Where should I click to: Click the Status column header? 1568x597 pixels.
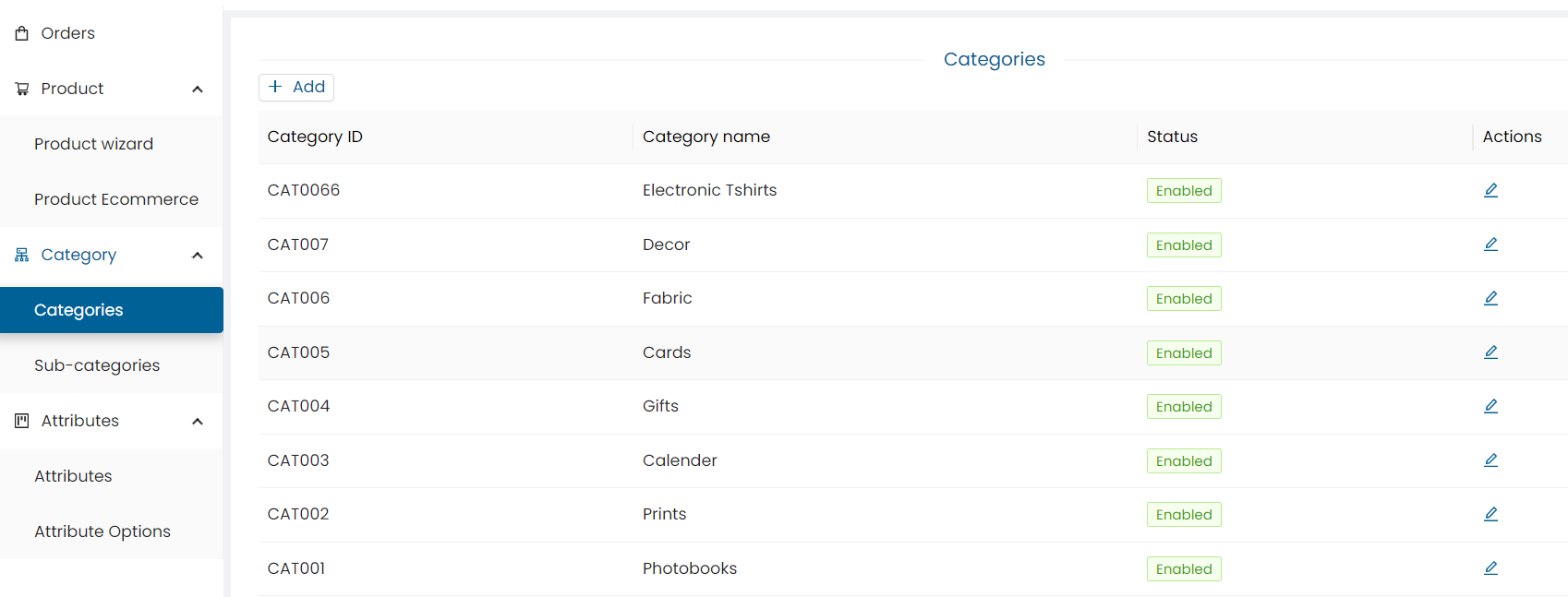[x=1172, y=137]
